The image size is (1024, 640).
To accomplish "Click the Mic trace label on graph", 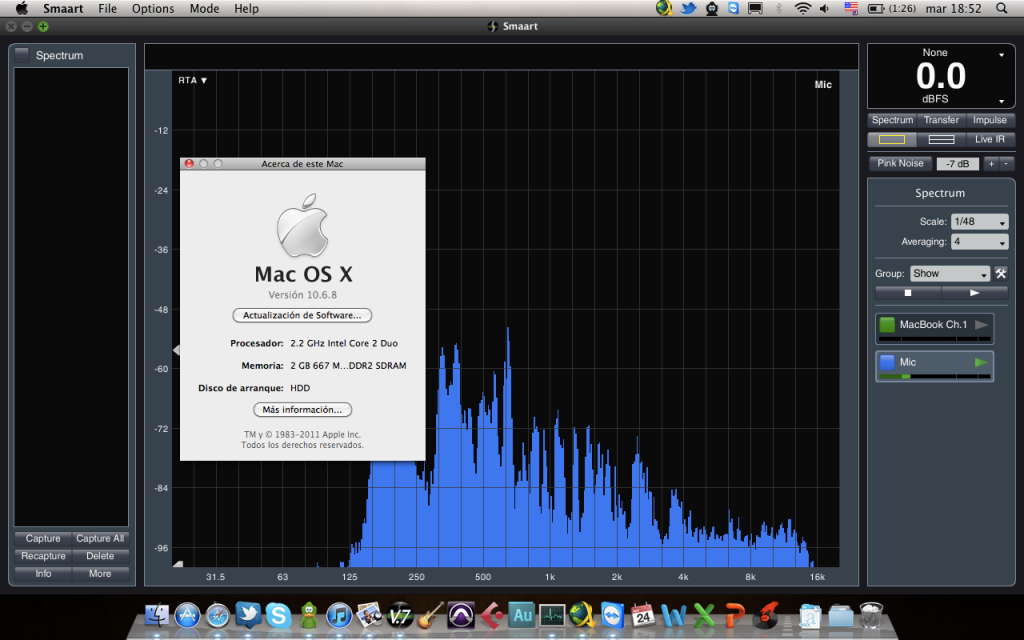I will (x=823, y=85).
